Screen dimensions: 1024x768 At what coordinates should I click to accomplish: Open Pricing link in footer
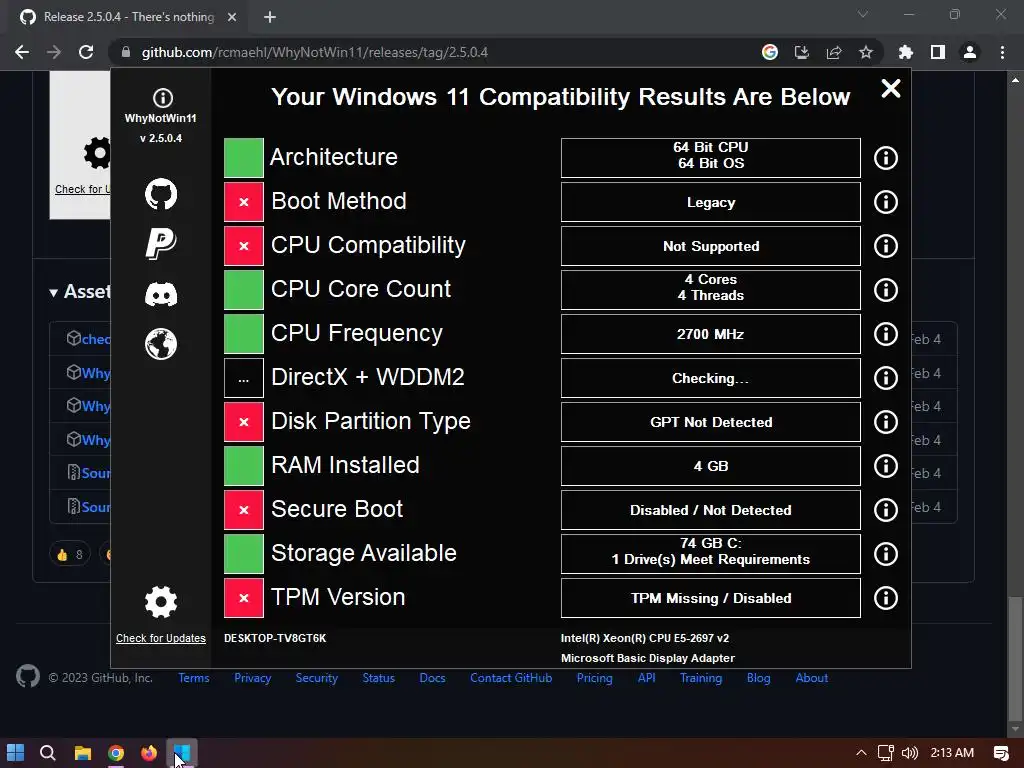point(594,678)
